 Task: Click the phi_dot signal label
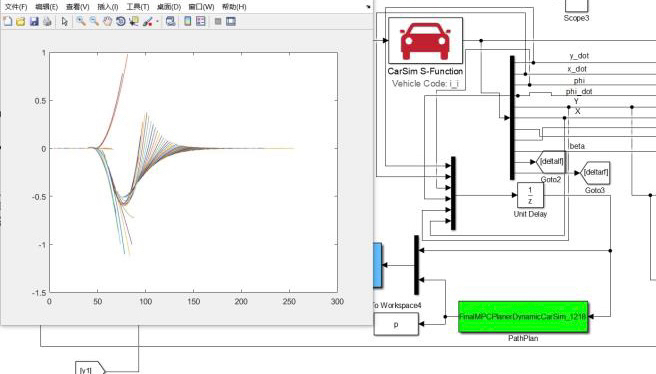[x=579, y=91]
